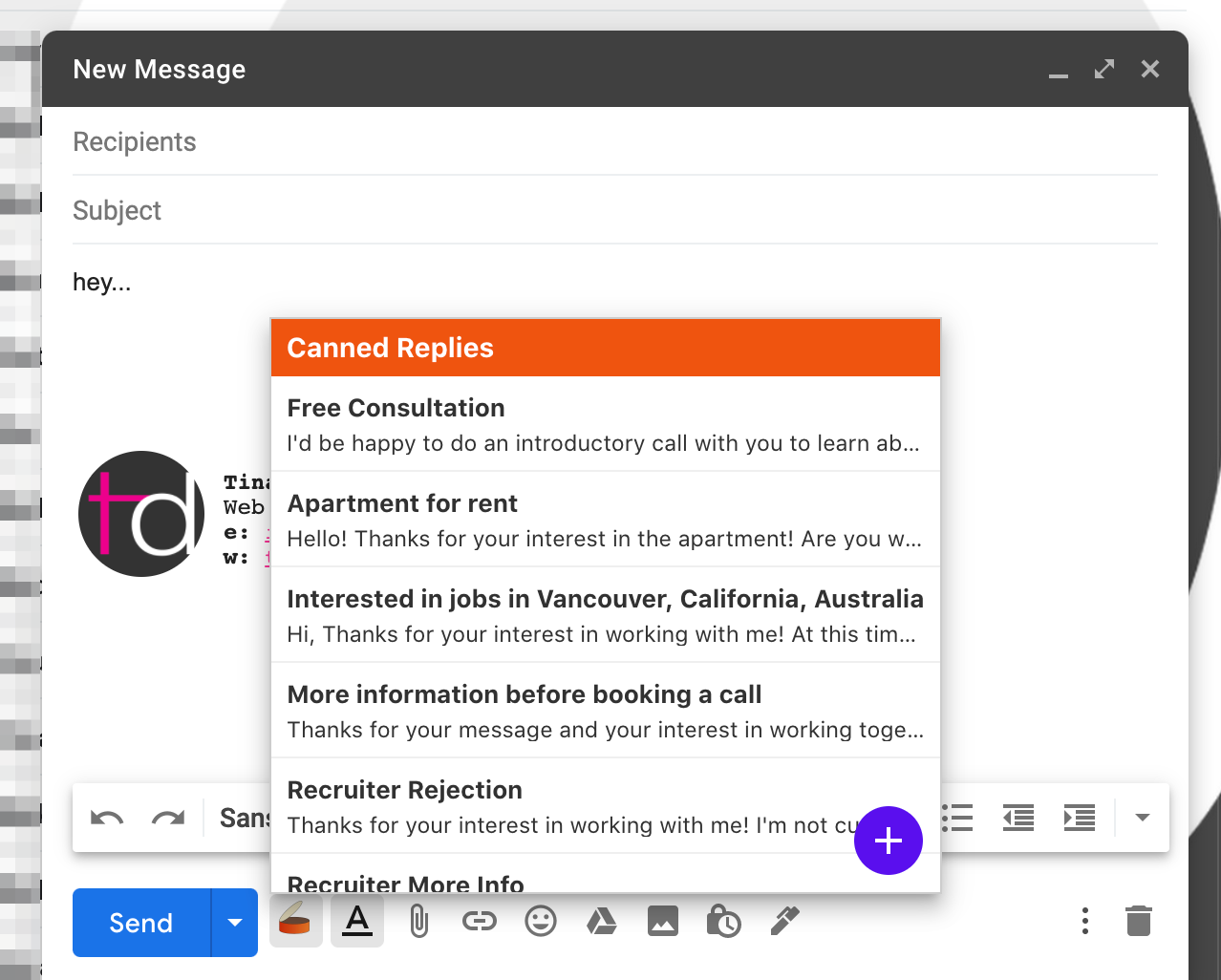Open the Send options dropdown arrow
The image size is (1221, 980).
[x=235, y=922]
